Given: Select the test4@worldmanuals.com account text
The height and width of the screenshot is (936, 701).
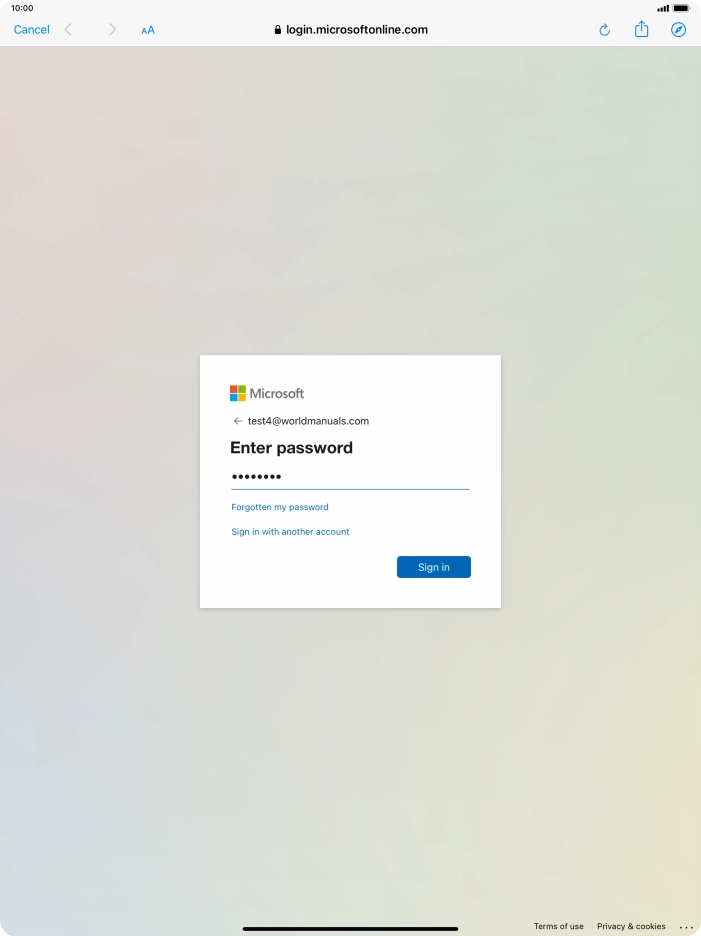Looking at the screenshot, I should tap(308, 421).
